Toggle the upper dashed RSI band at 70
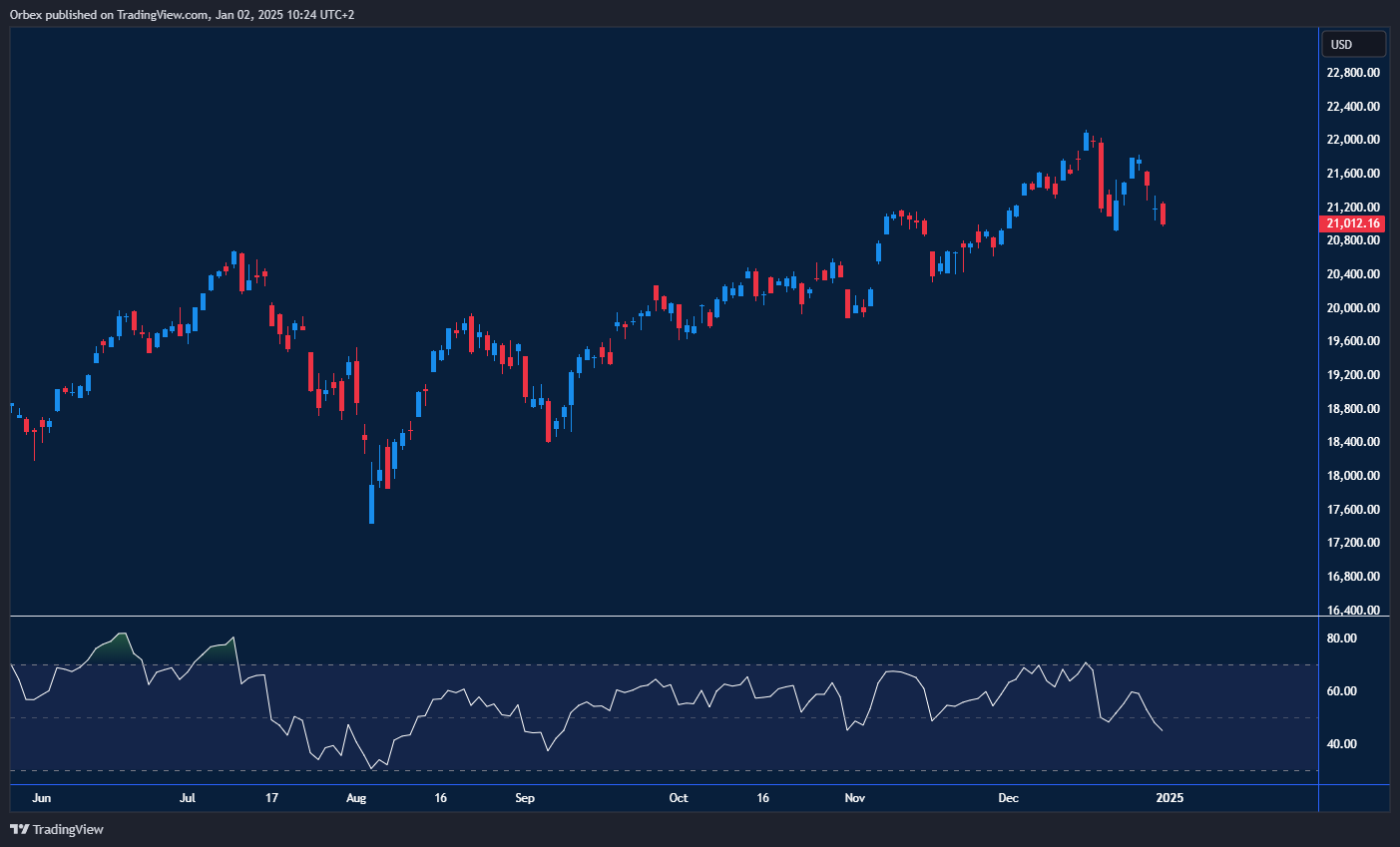Screen dimensions: 1400x847 pos(659,663)
